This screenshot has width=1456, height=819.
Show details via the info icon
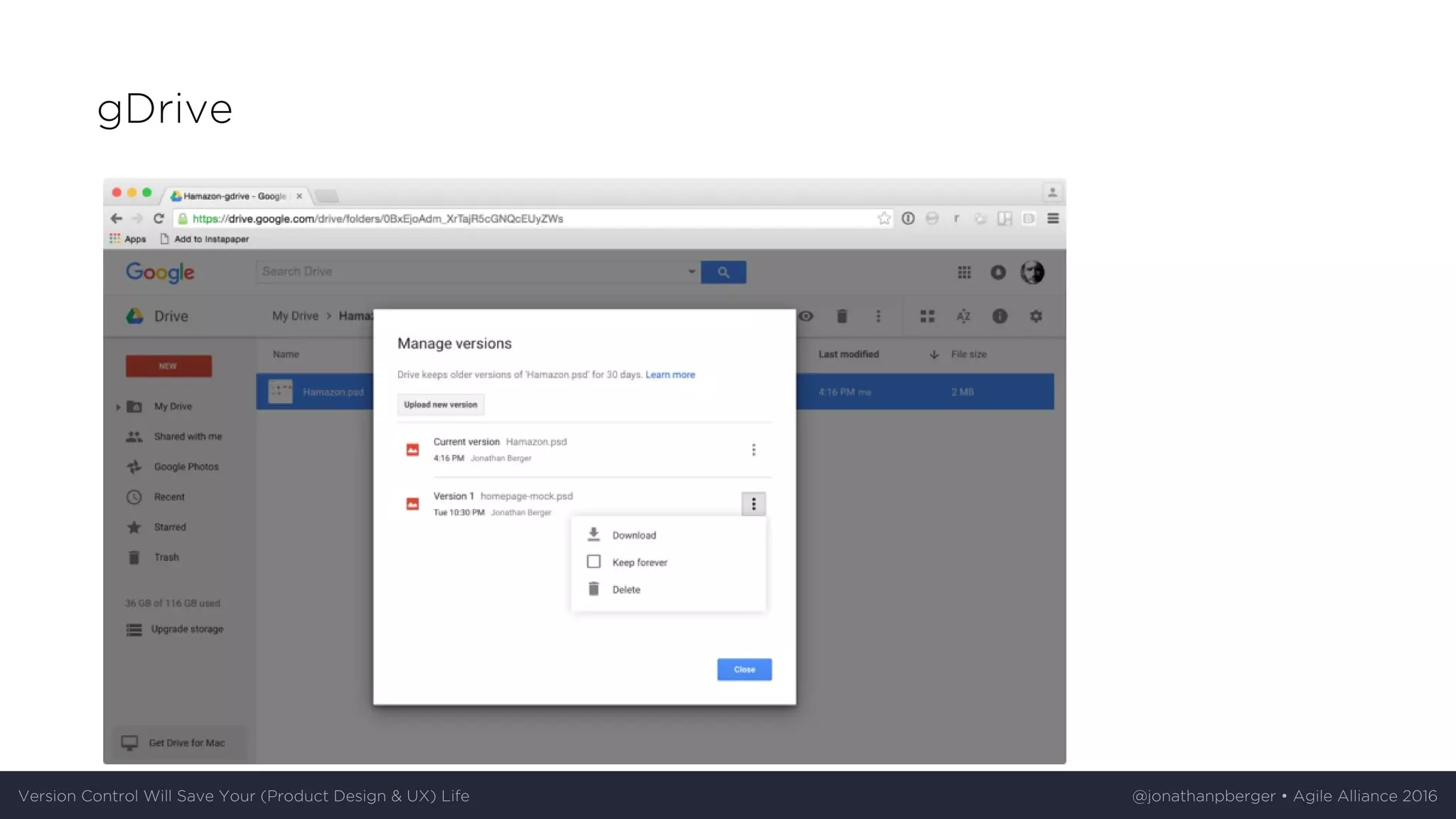(x=1000, y=316)
